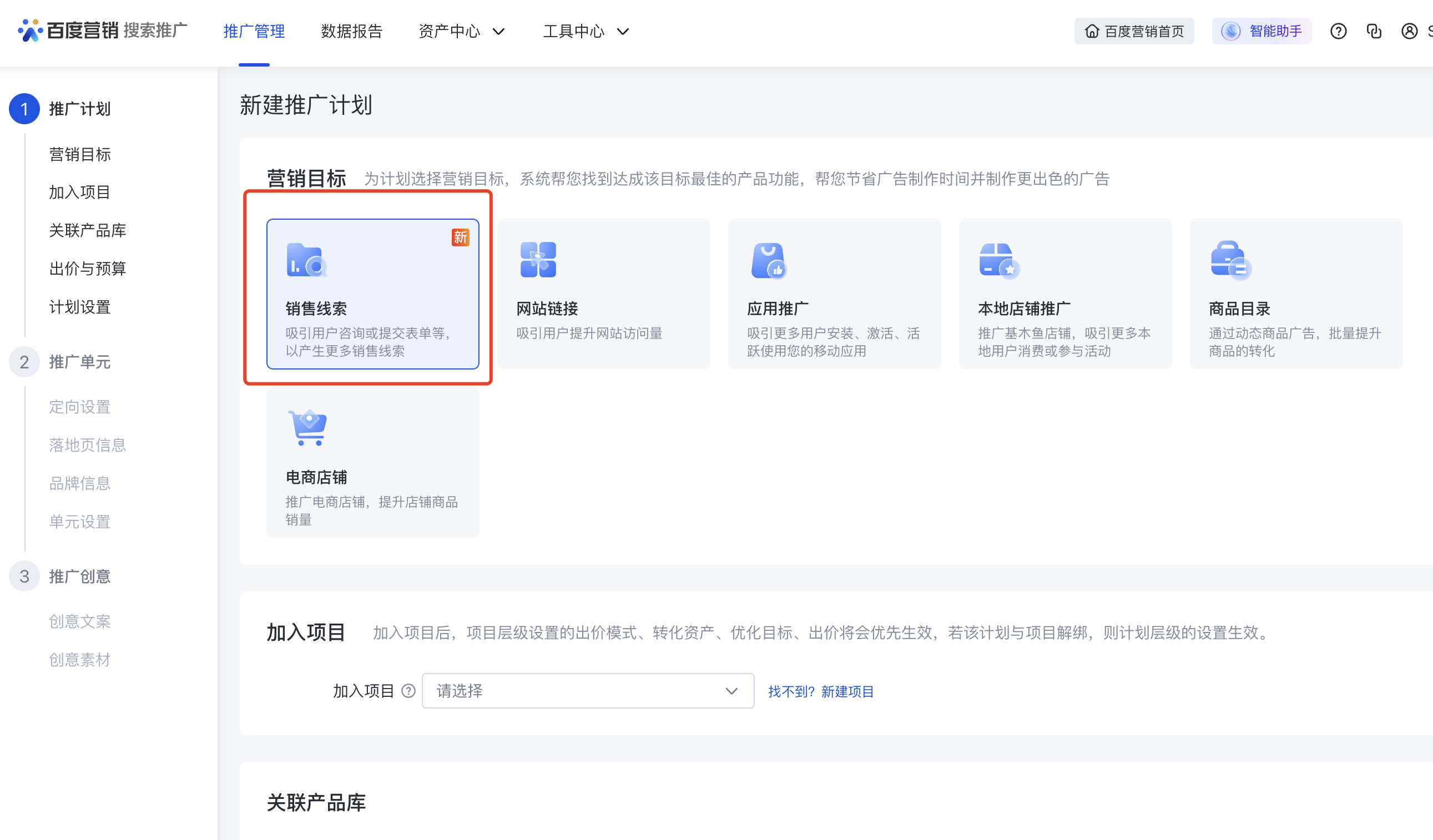This screenshot has width=1433, height=840.
Task: Click 推广创意 step heading
Action: click(79, 576)
